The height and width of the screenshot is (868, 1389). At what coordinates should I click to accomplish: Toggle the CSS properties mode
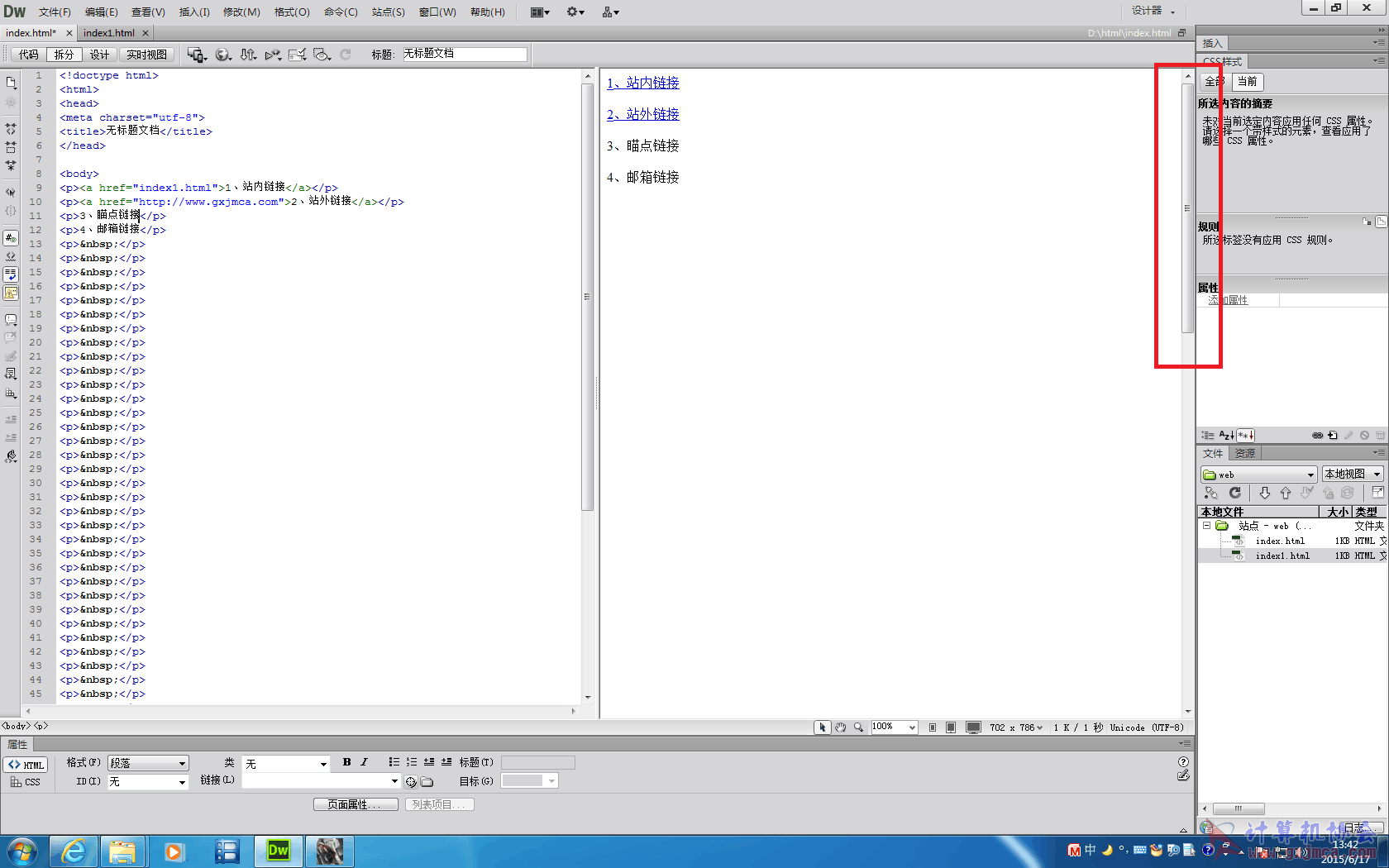coord(26,782)
